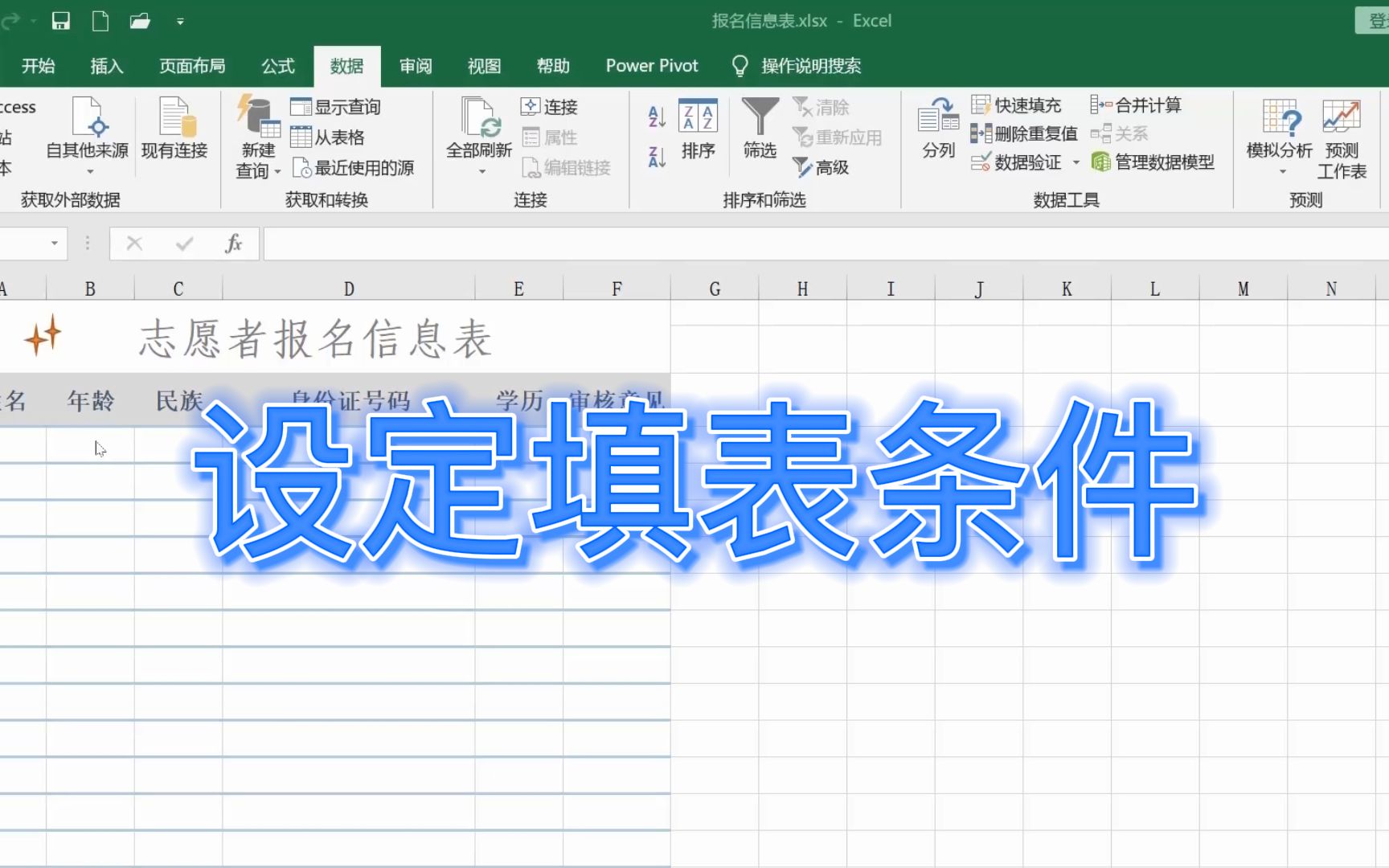Open the 审阅 ribbon tab

[416, 66]
